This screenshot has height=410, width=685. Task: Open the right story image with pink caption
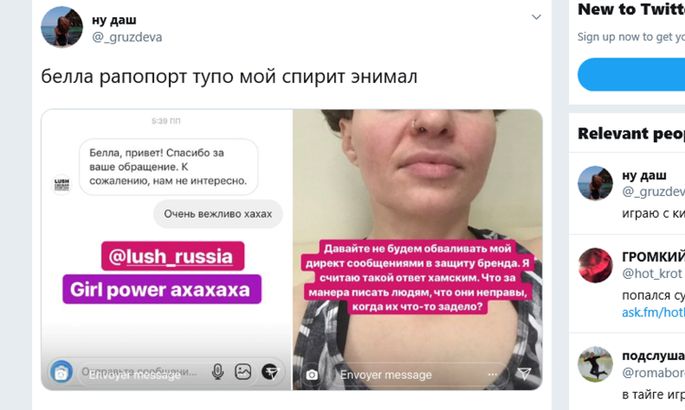[x=418, y=250]
